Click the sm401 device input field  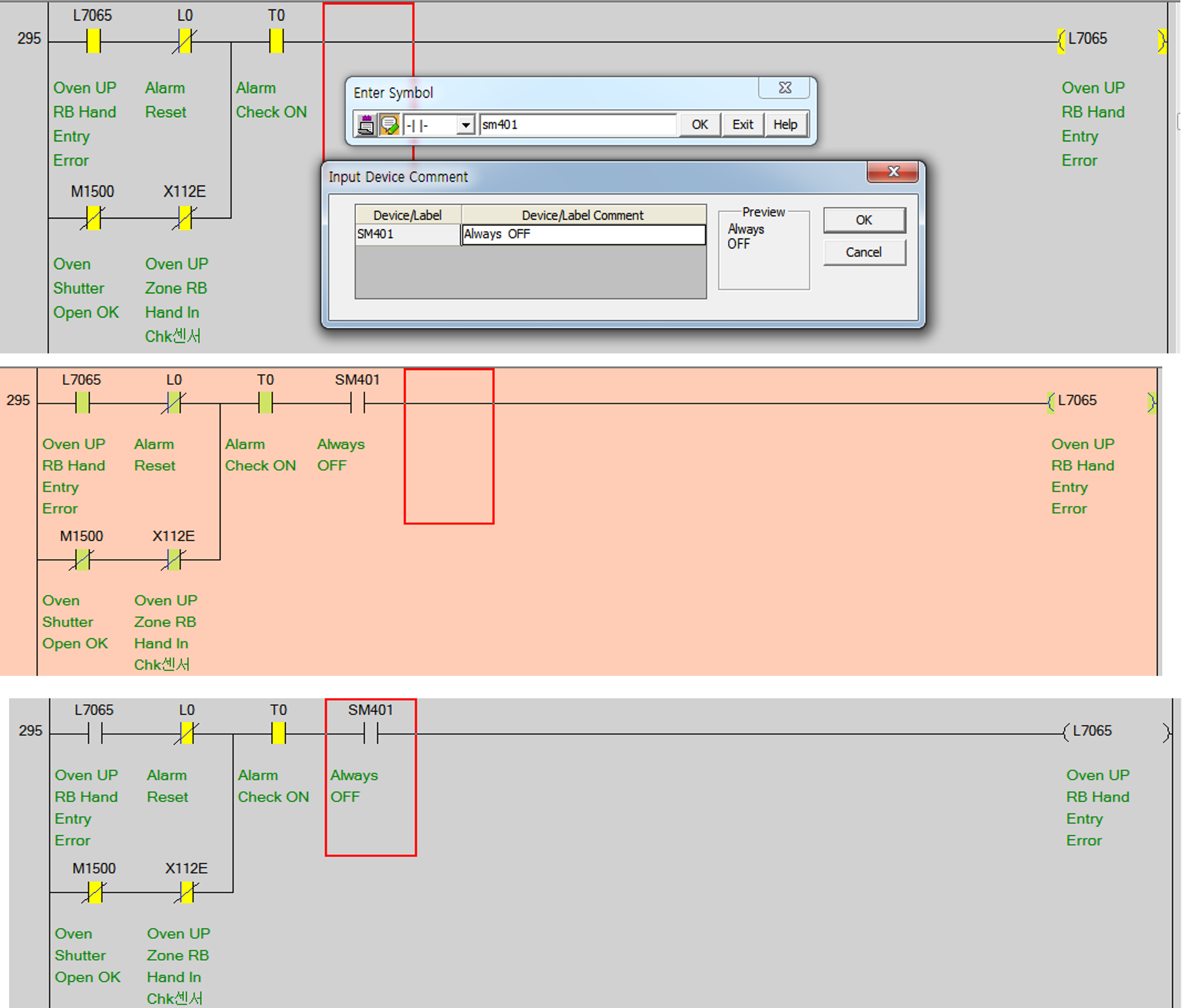pyautogui.click(x=578, y=124)
